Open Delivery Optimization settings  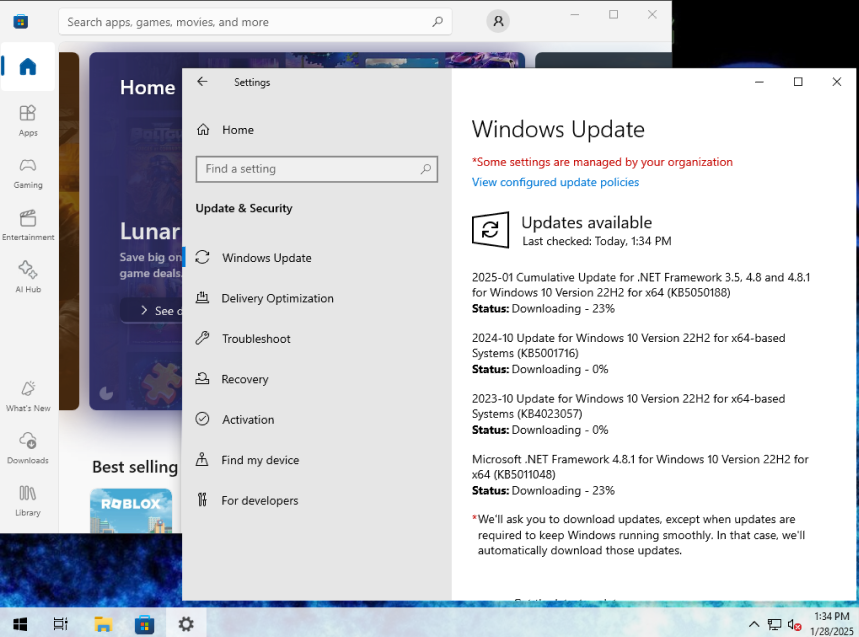(x=277, y=298)
